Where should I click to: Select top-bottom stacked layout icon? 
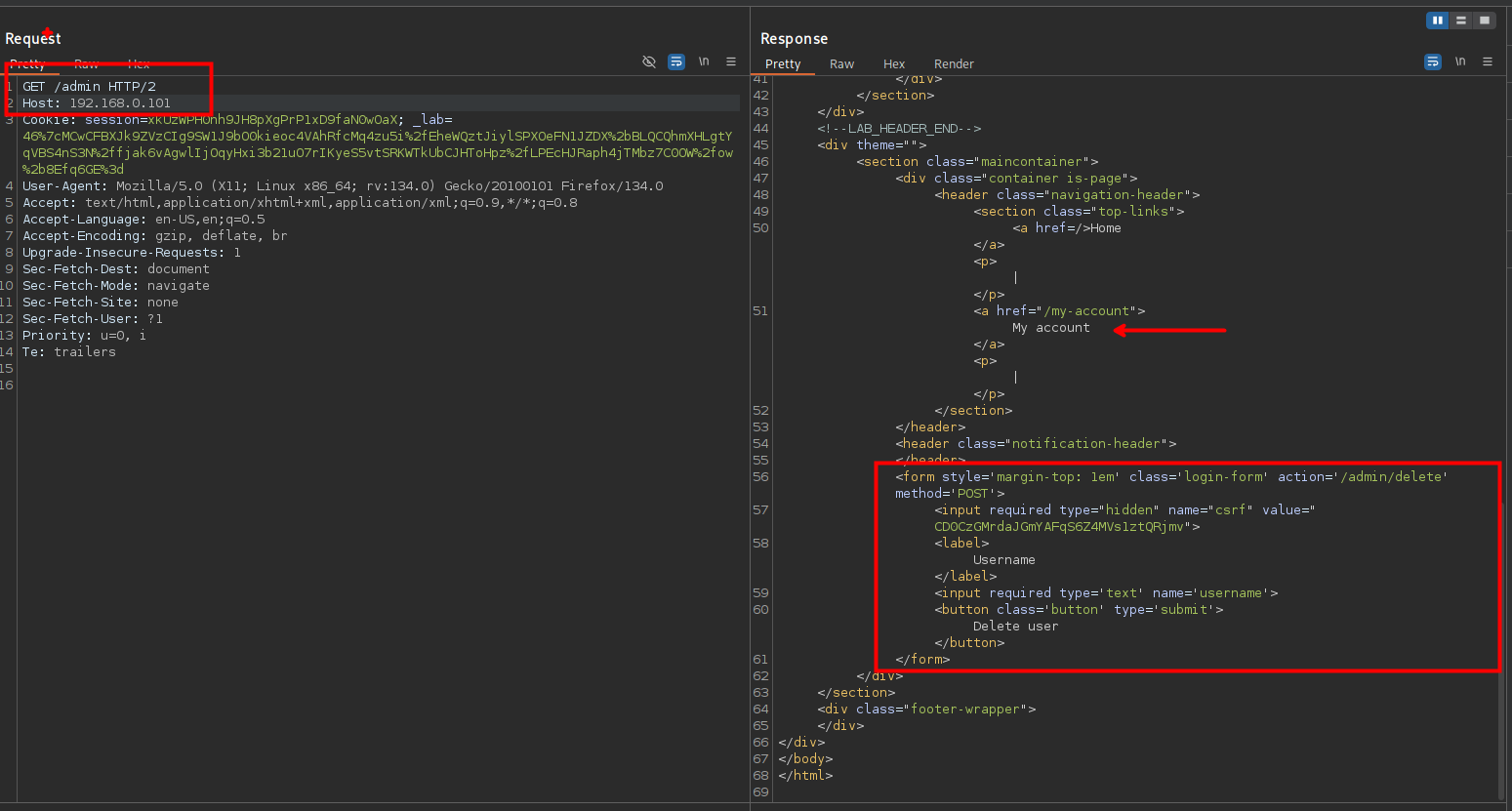click(1460, 20)
